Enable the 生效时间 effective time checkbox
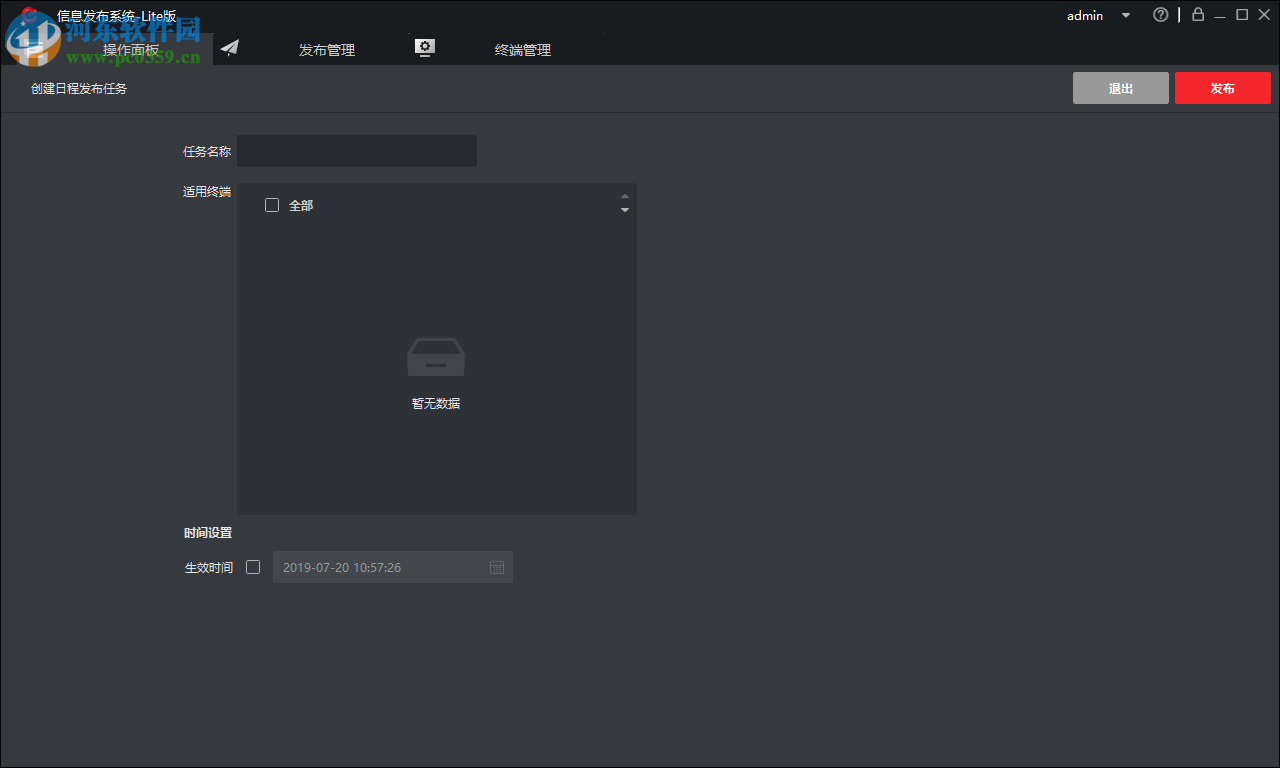 [253, 567]
